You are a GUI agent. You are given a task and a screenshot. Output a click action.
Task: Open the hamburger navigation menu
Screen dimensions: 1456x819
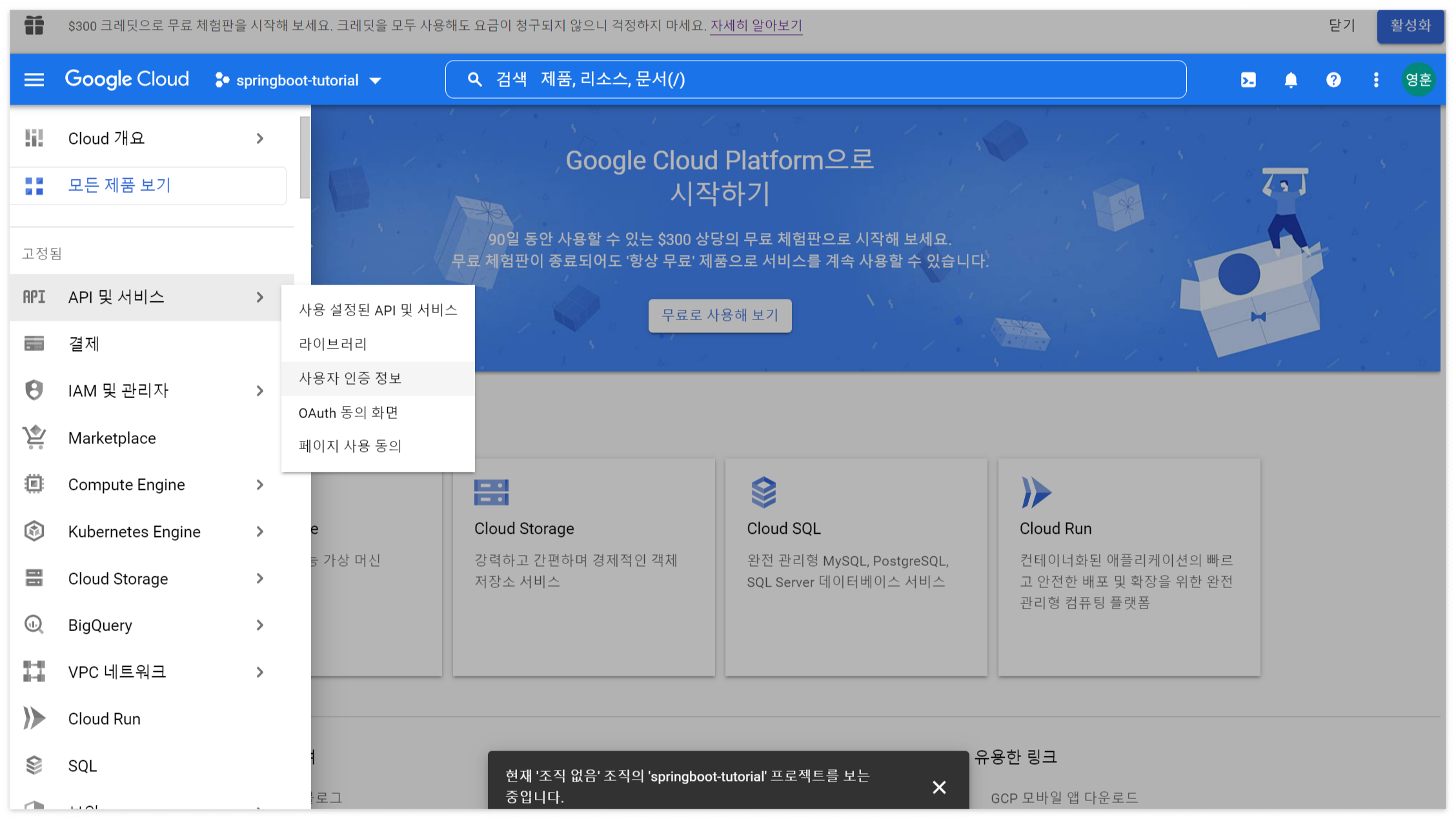point(34,79)
